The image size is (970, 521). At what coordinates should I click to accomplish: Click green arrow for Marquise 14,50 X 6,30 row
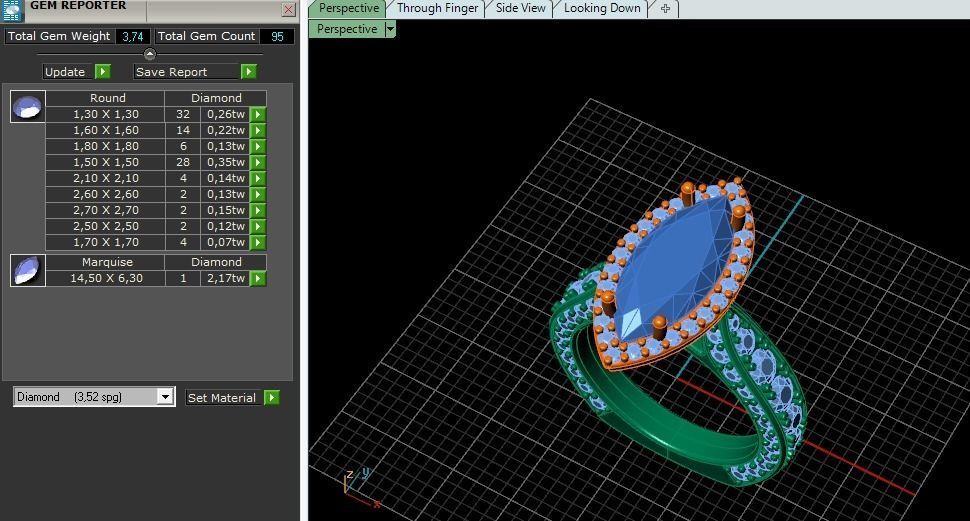258,278
